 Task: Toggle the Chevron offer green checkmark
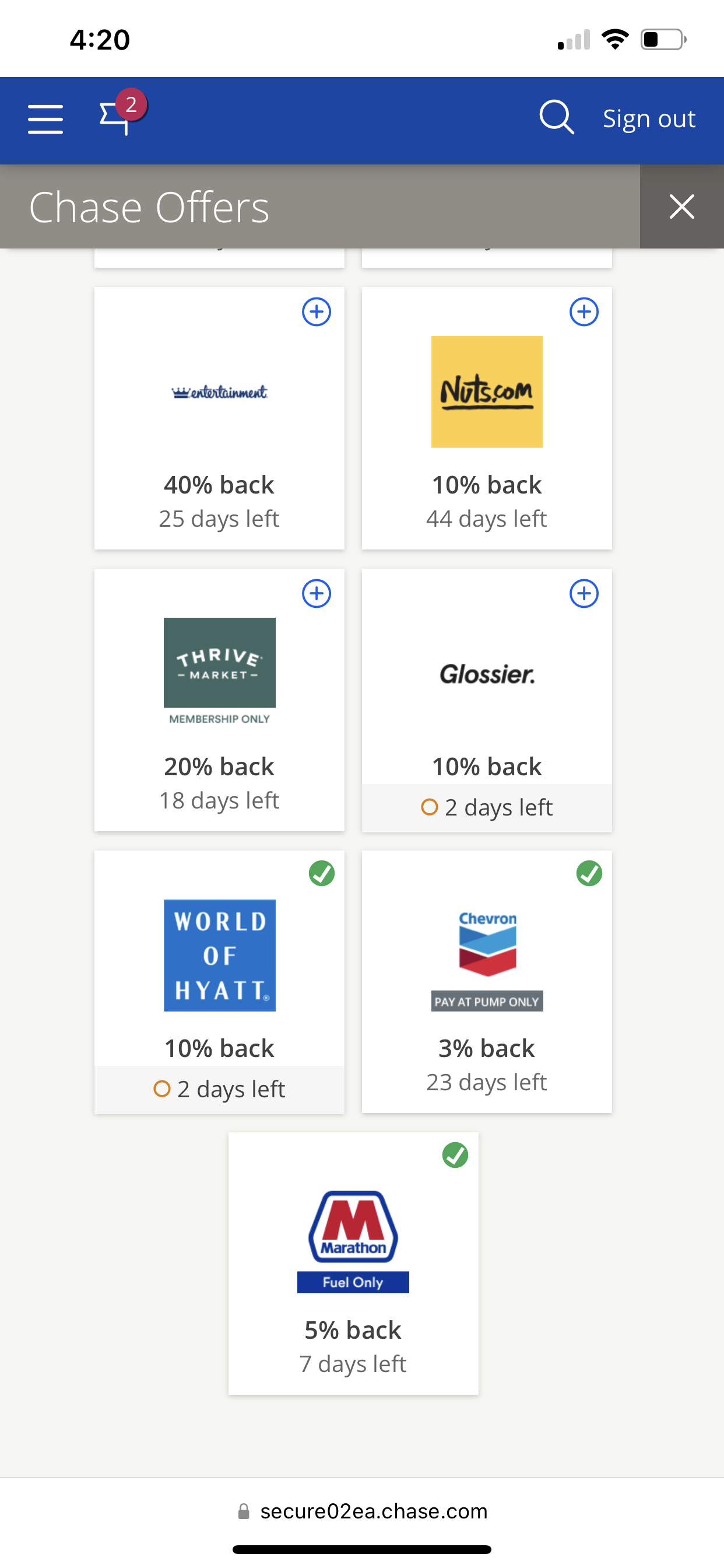pos(589,874)
